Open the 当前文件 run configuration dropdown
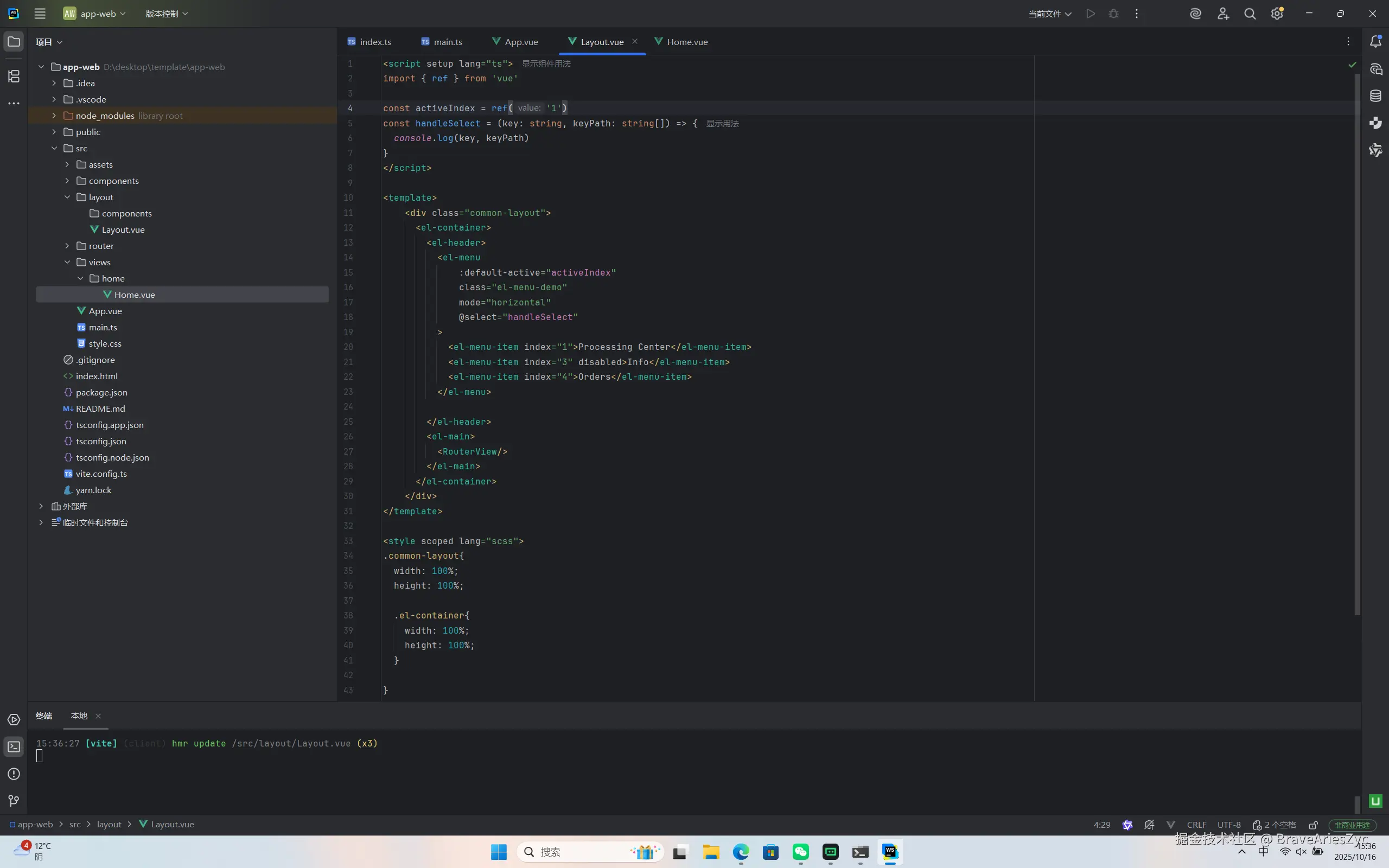Screen dimensions: 1389x868 [1049, 14]
